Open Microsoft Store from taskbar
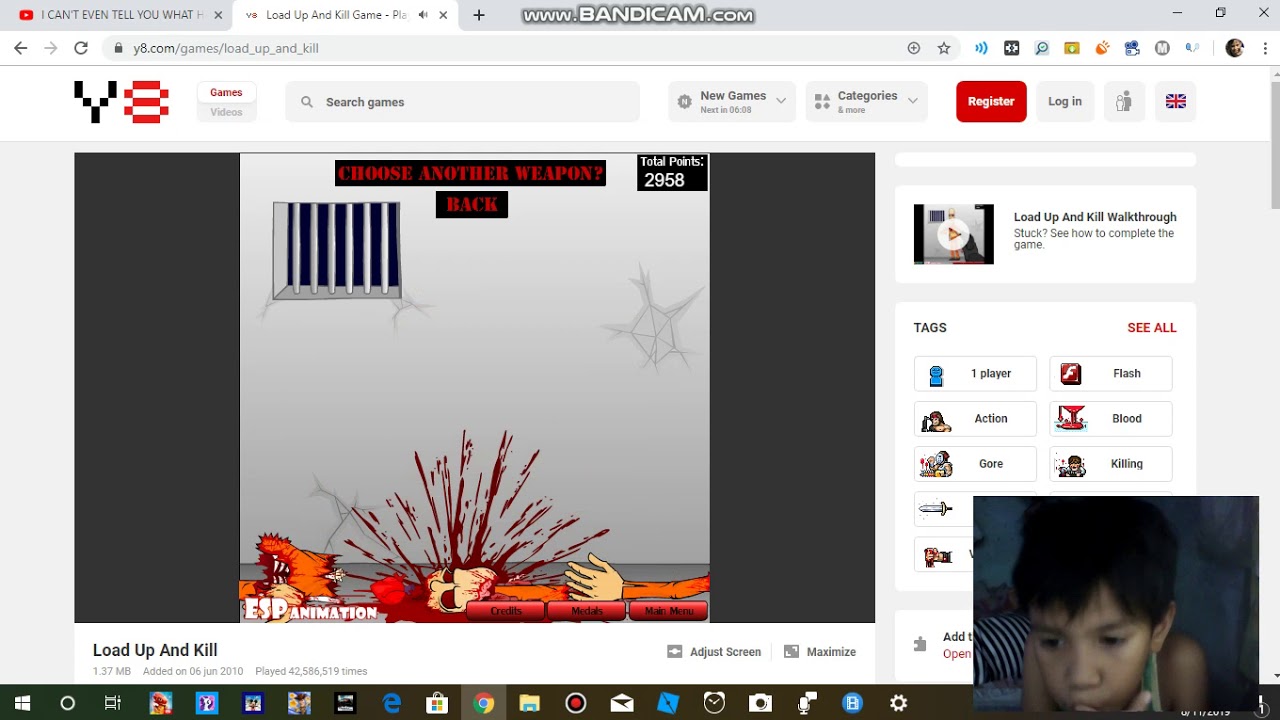Image resolution: width=1280 pixels, height=720 pixels. [437, 703]
